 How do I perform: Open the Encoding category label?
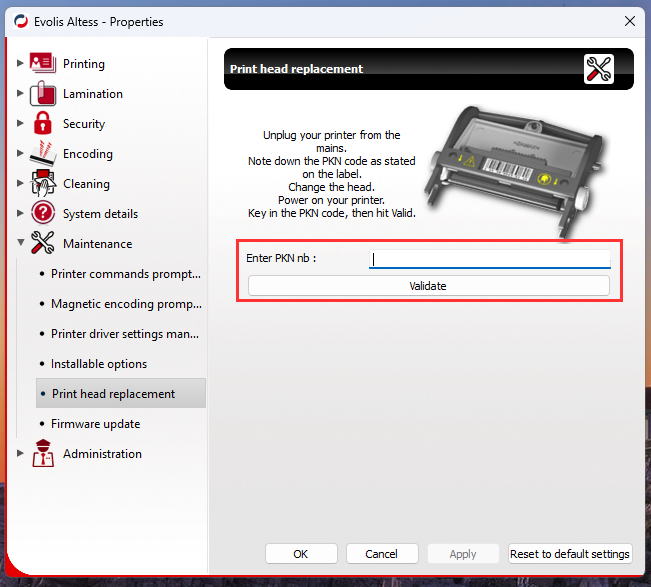click(88, 154)
